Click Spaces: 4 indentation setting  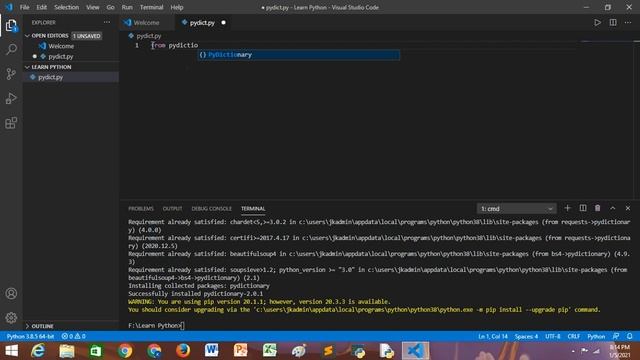526,336
